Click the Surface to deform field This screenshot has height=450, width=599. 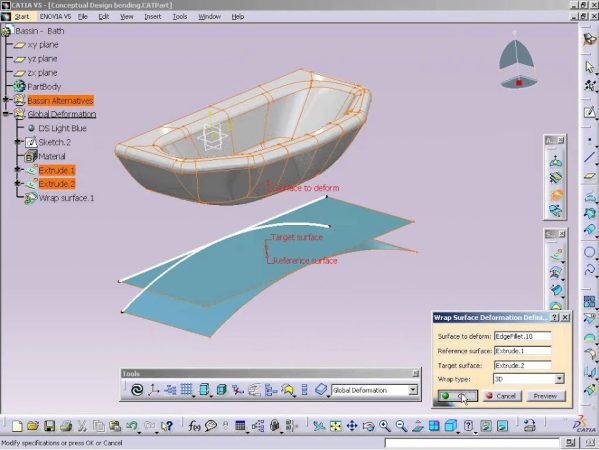pos(523,336)
